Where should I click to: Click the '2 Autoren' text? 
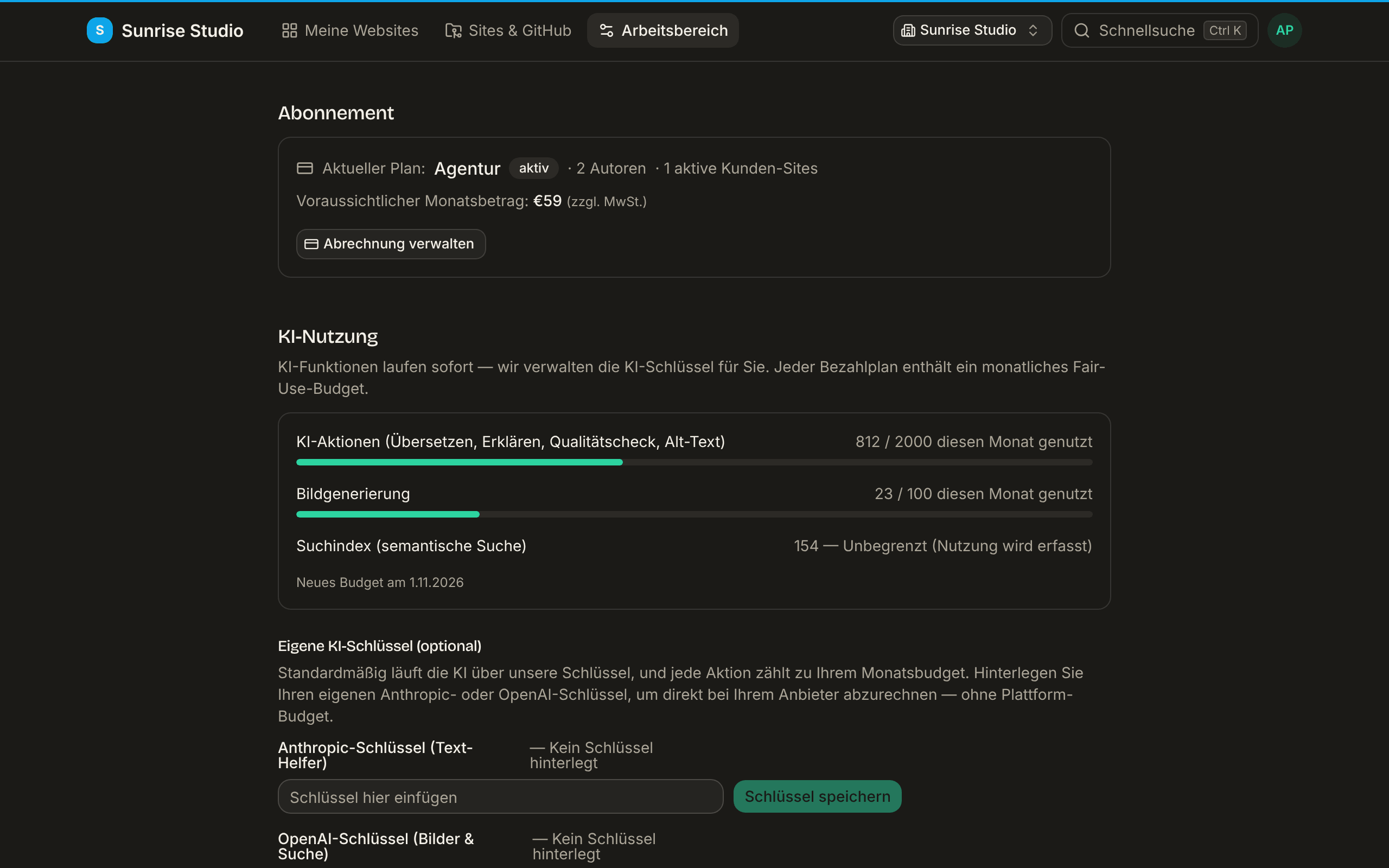611,168
